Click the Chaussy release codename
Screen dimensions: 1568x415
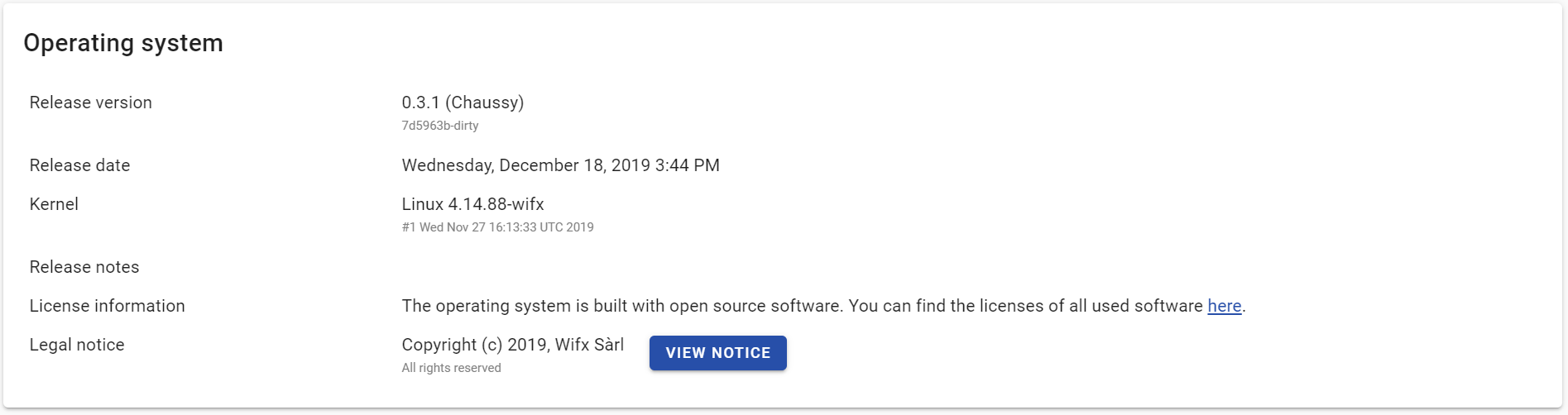pyautogui.click(x=485, y=103)
